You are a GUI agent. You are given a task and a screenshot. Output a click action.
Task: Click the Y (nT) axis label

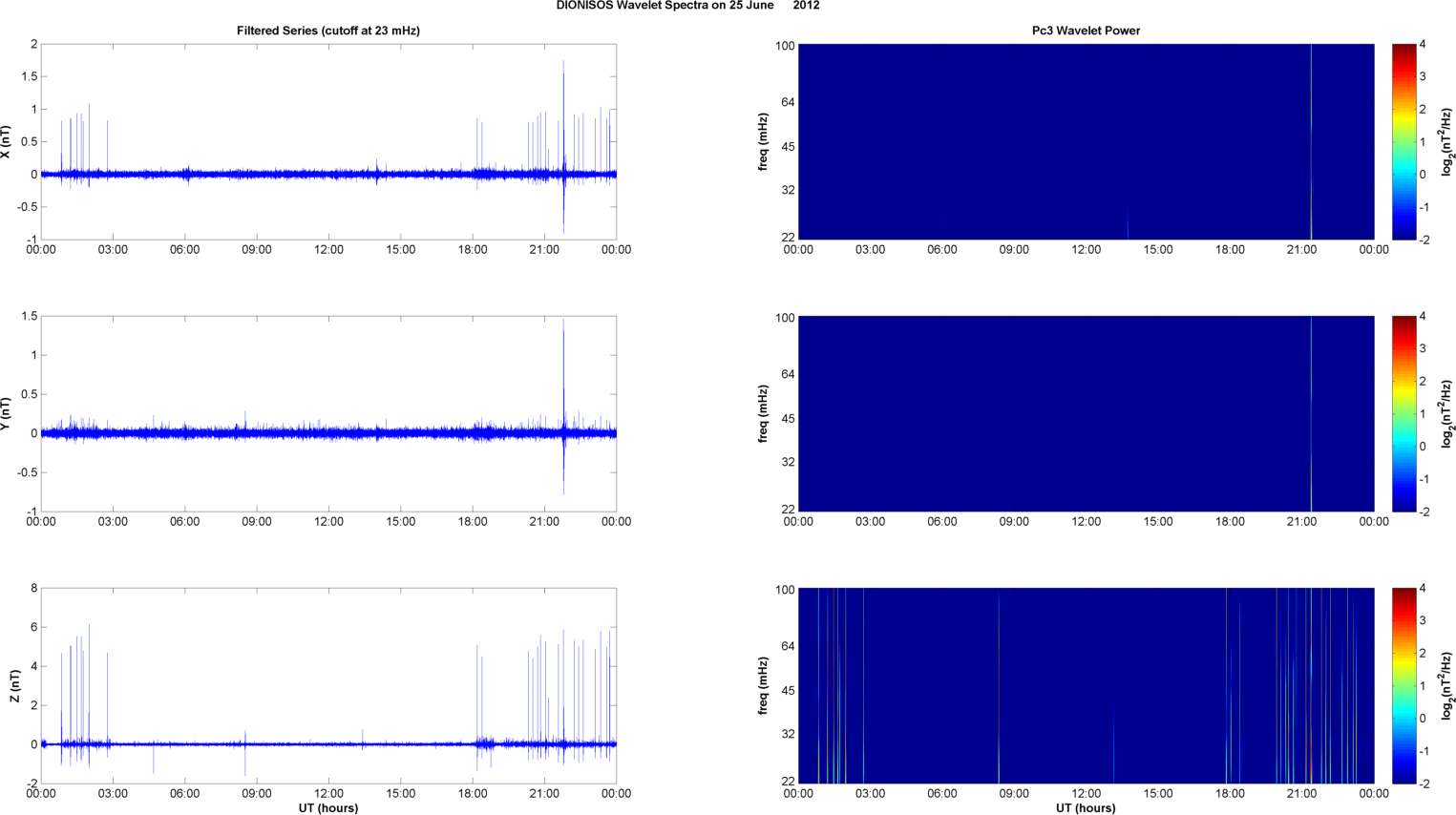tap(6, 414)
